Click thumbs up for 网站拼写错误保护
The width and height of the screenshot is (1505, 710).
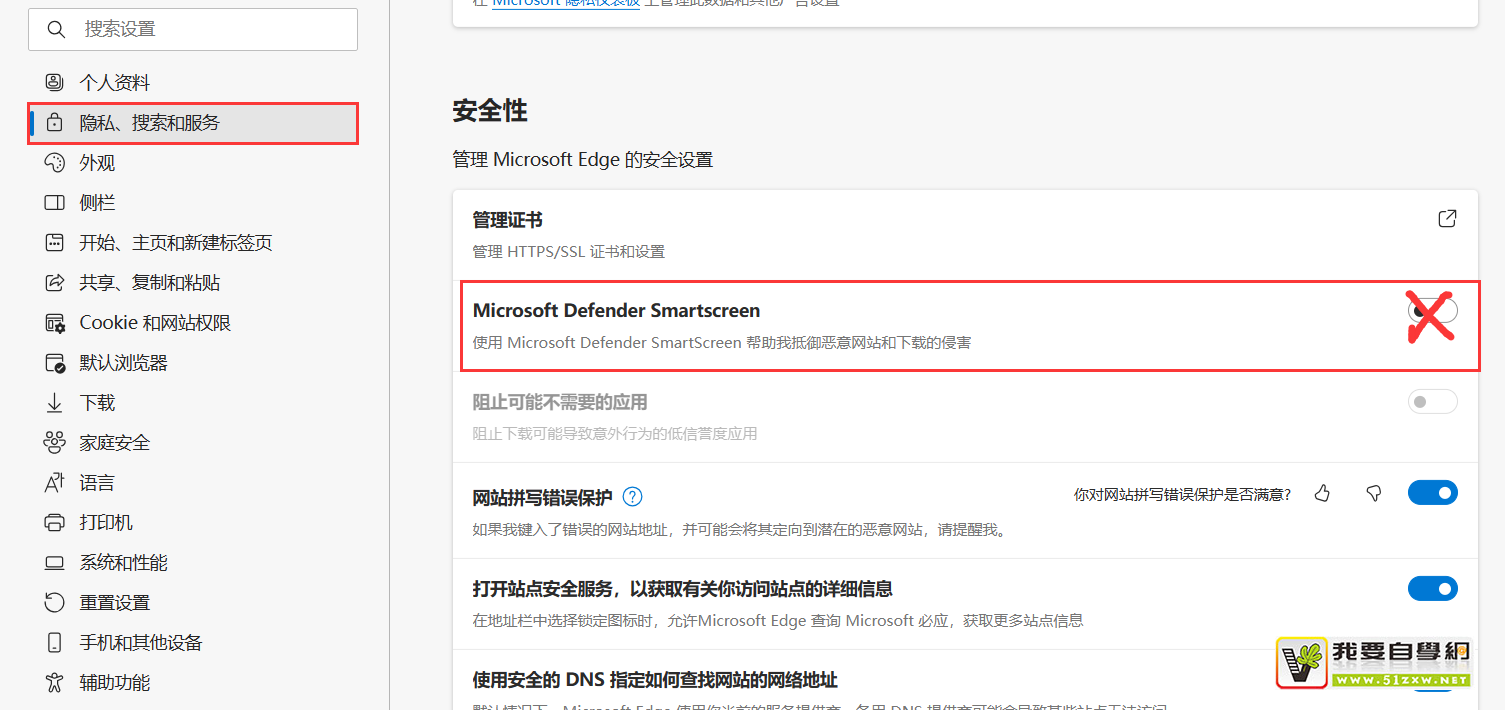tap(1323, 493)
